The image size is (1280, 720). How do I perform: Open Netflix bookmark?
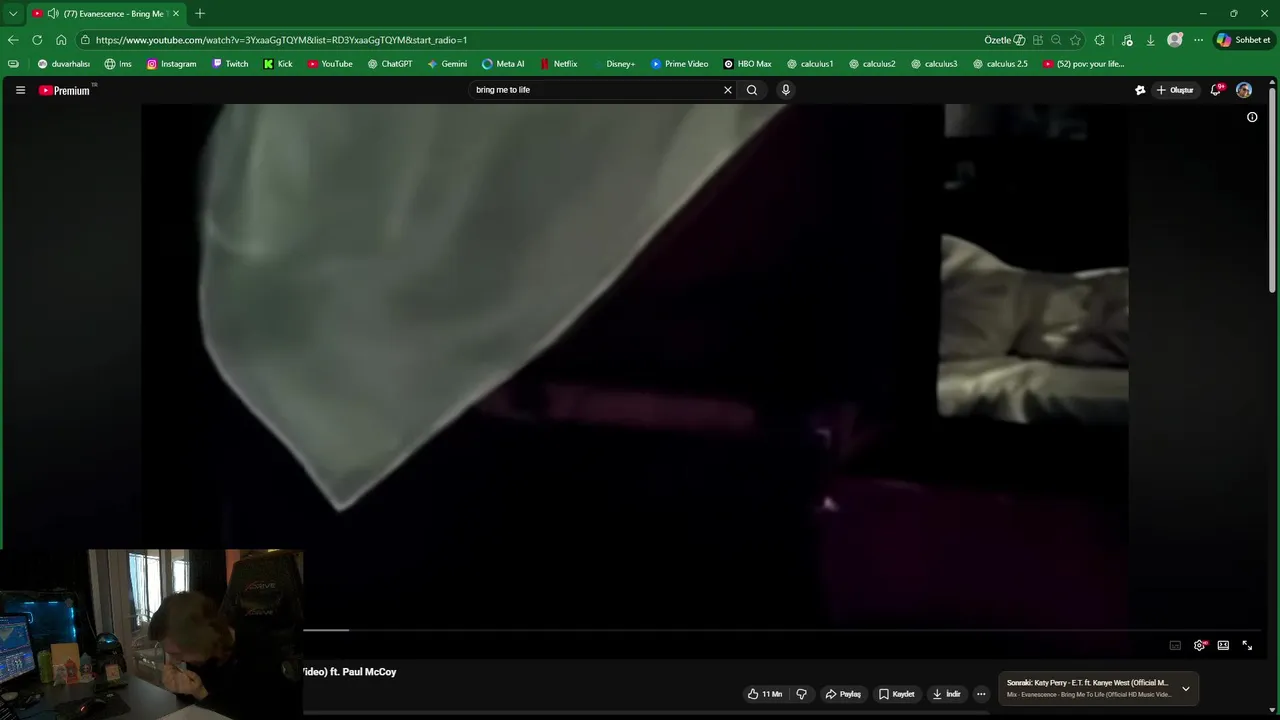click(x=559, y=64)
